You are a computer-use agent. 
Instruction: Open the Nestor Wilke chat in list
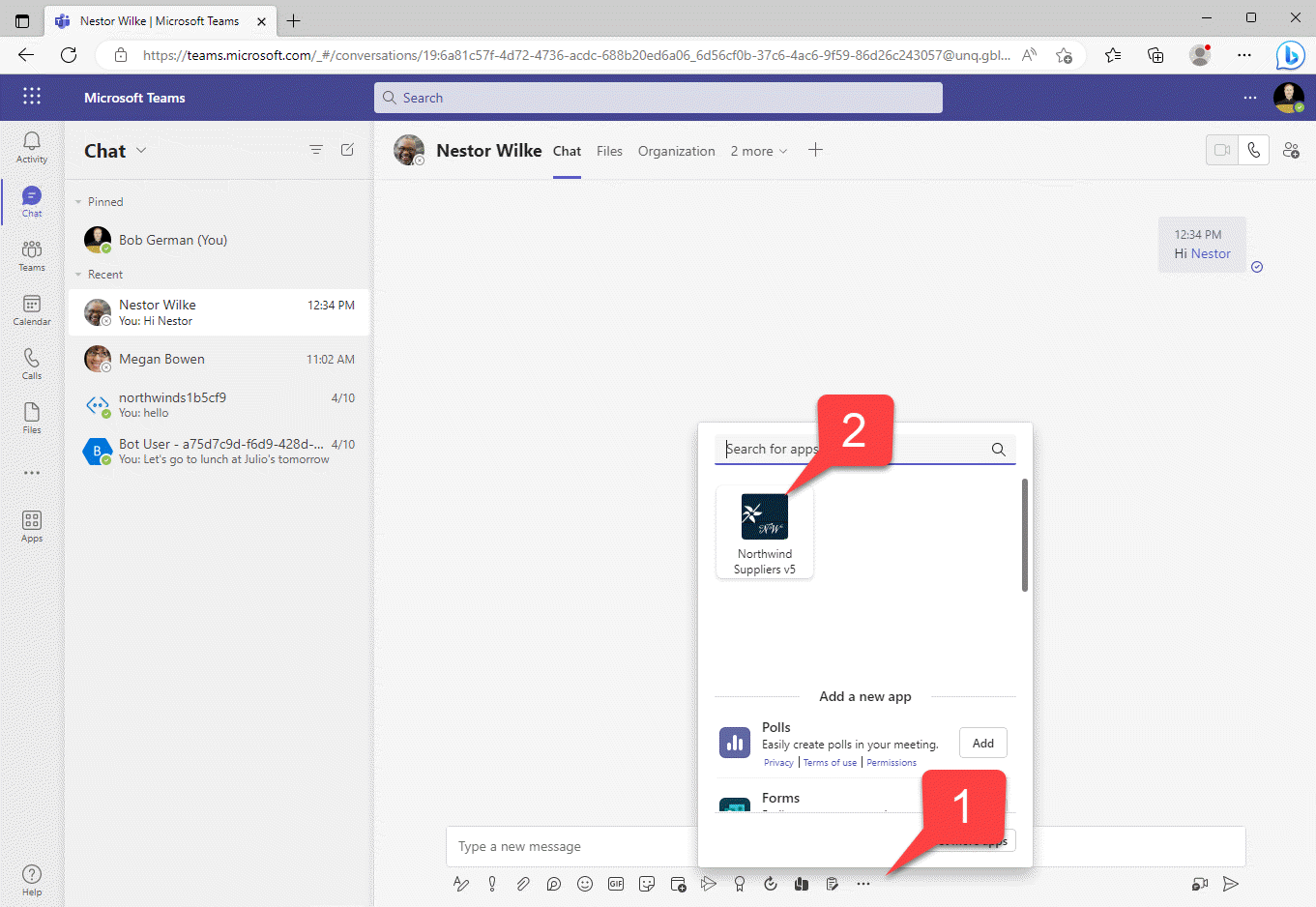[x=219, y=312]
